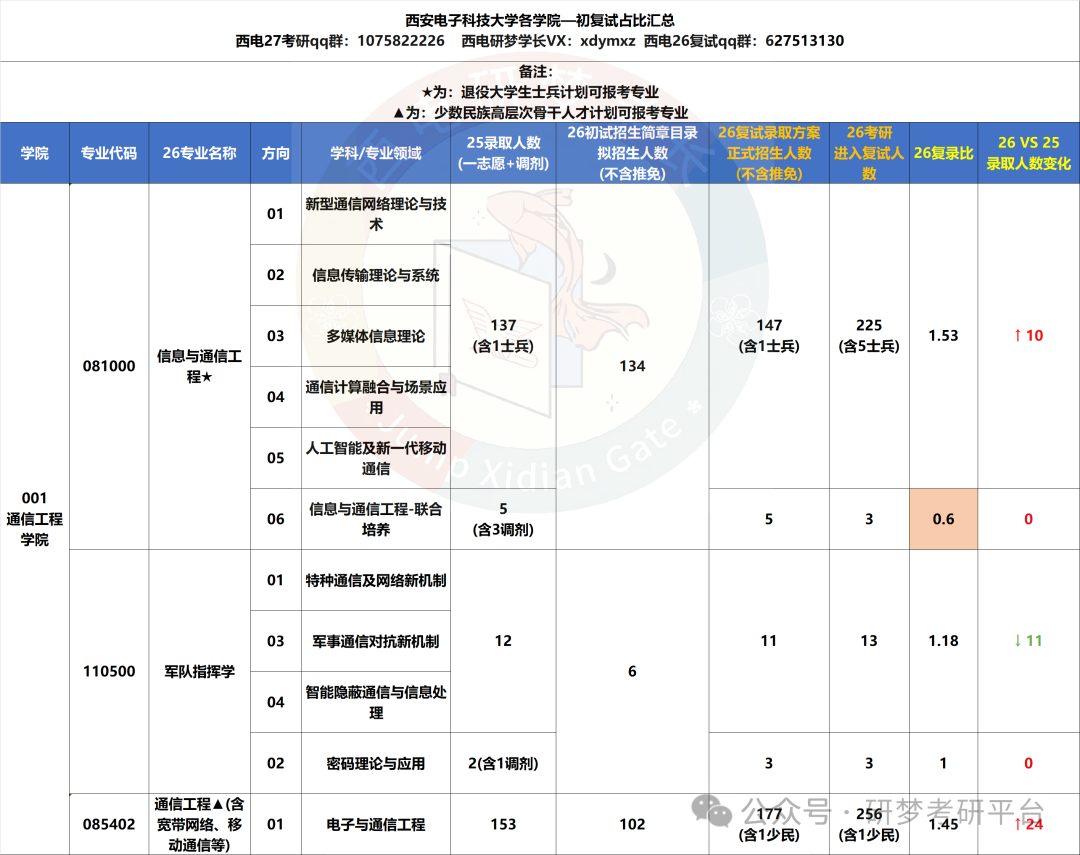Click the ratio 1 in the 密码理论与应用 row

(943, 763)
